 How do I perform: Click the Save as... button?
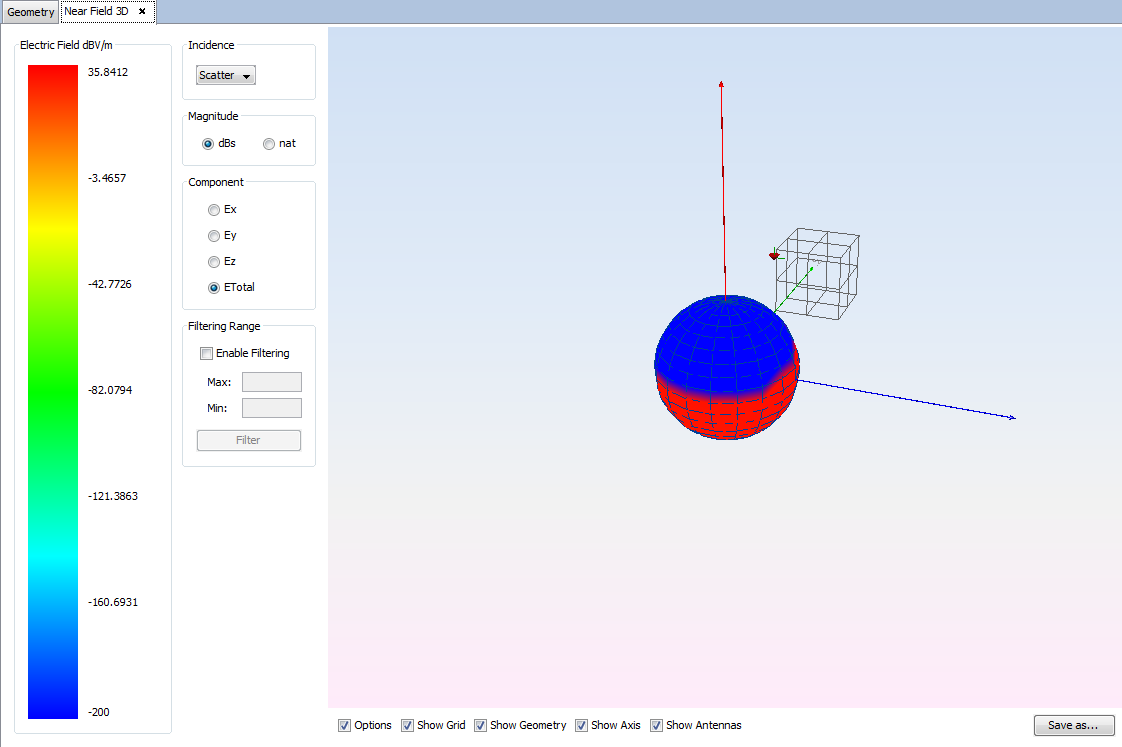point(1073,725)
